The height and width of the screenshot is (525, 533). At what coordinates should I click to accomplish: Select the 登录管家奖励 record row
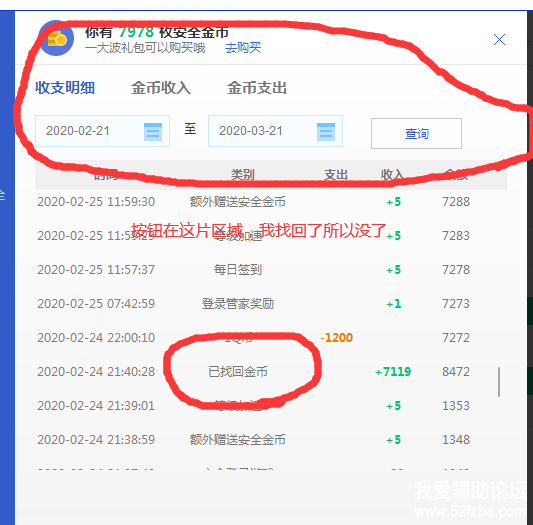click(253, 304)
